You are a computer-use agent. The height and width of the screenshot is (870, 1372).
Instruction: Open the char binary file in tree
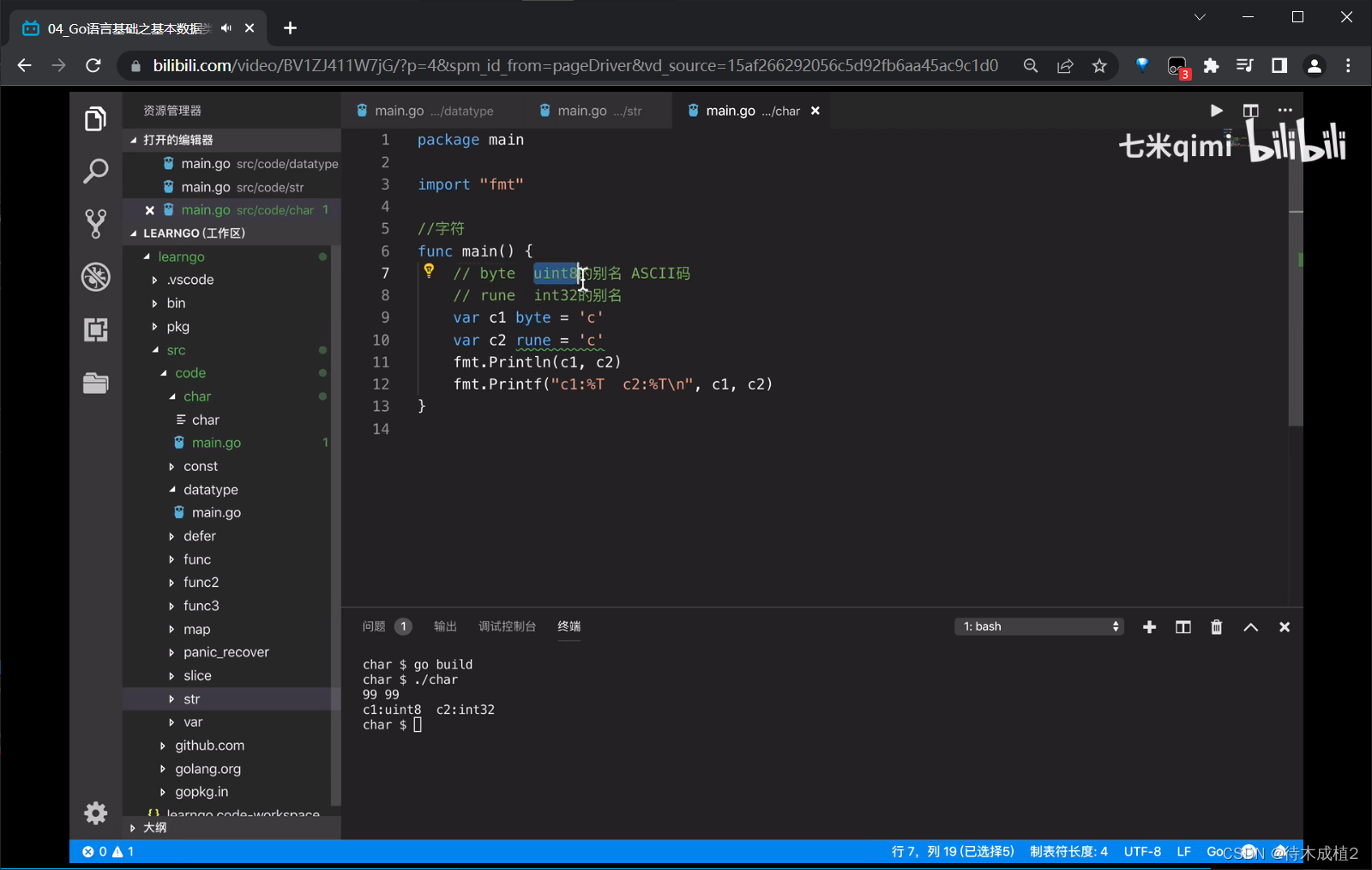[x=205, y=420]
